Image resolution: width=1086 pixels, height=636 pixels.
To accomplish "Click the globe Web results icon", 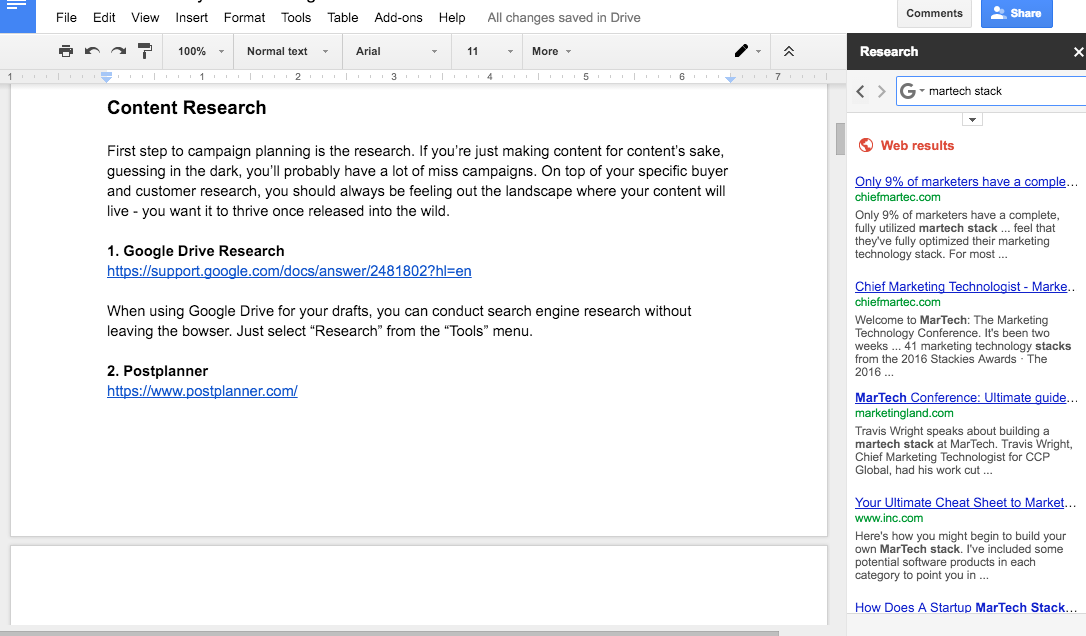I will click(866, 145).
